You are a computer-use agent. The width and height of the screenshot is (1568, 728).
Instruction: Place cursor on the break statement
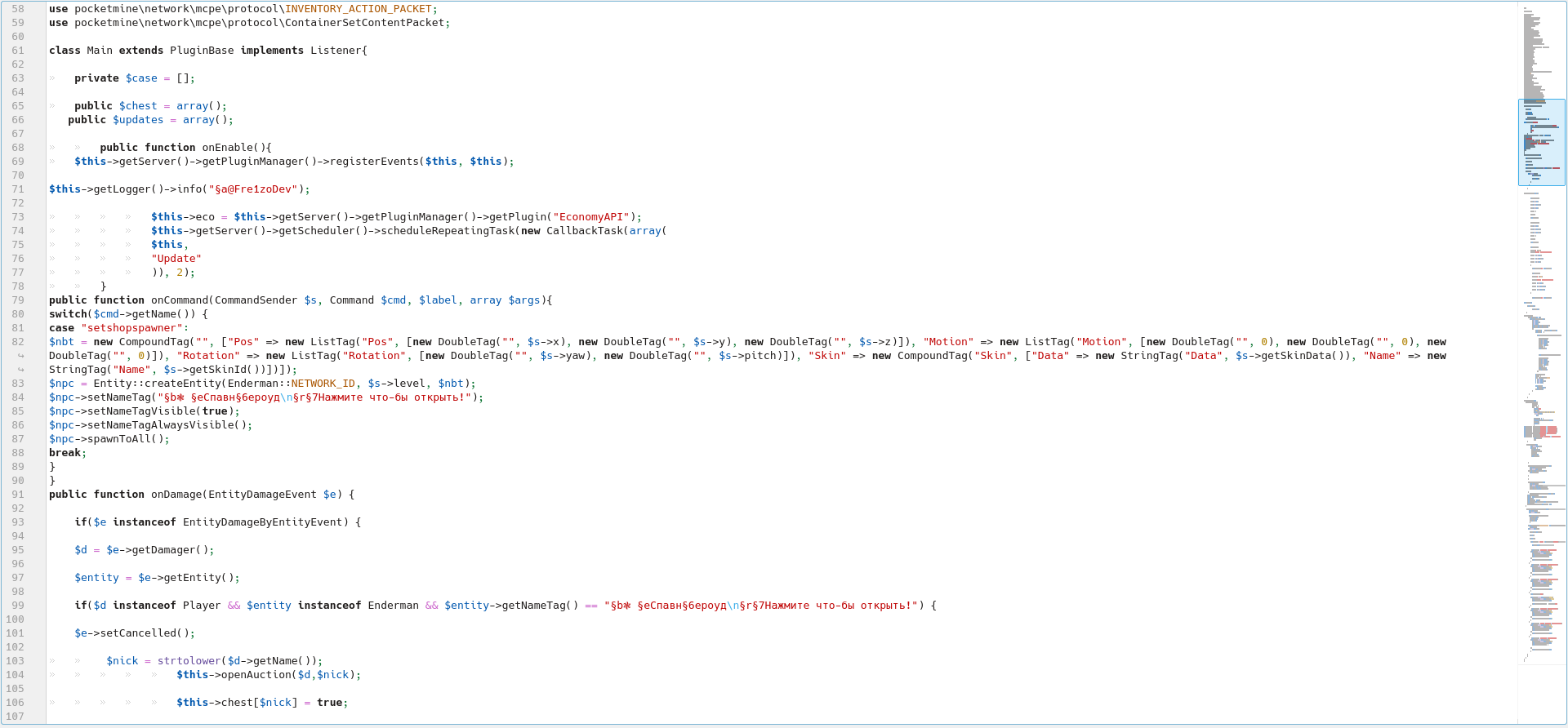(x=65, y=453)
